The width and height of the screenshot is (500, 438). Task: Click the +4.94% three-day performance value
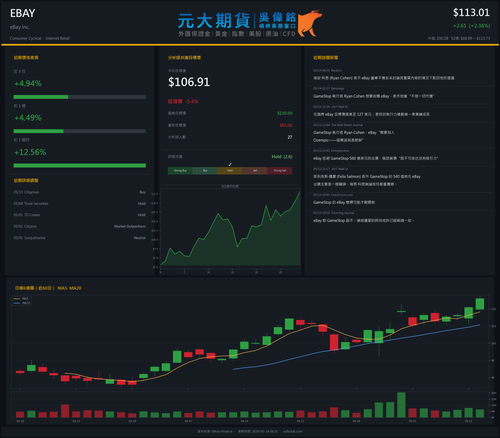[x=28, y=83]
